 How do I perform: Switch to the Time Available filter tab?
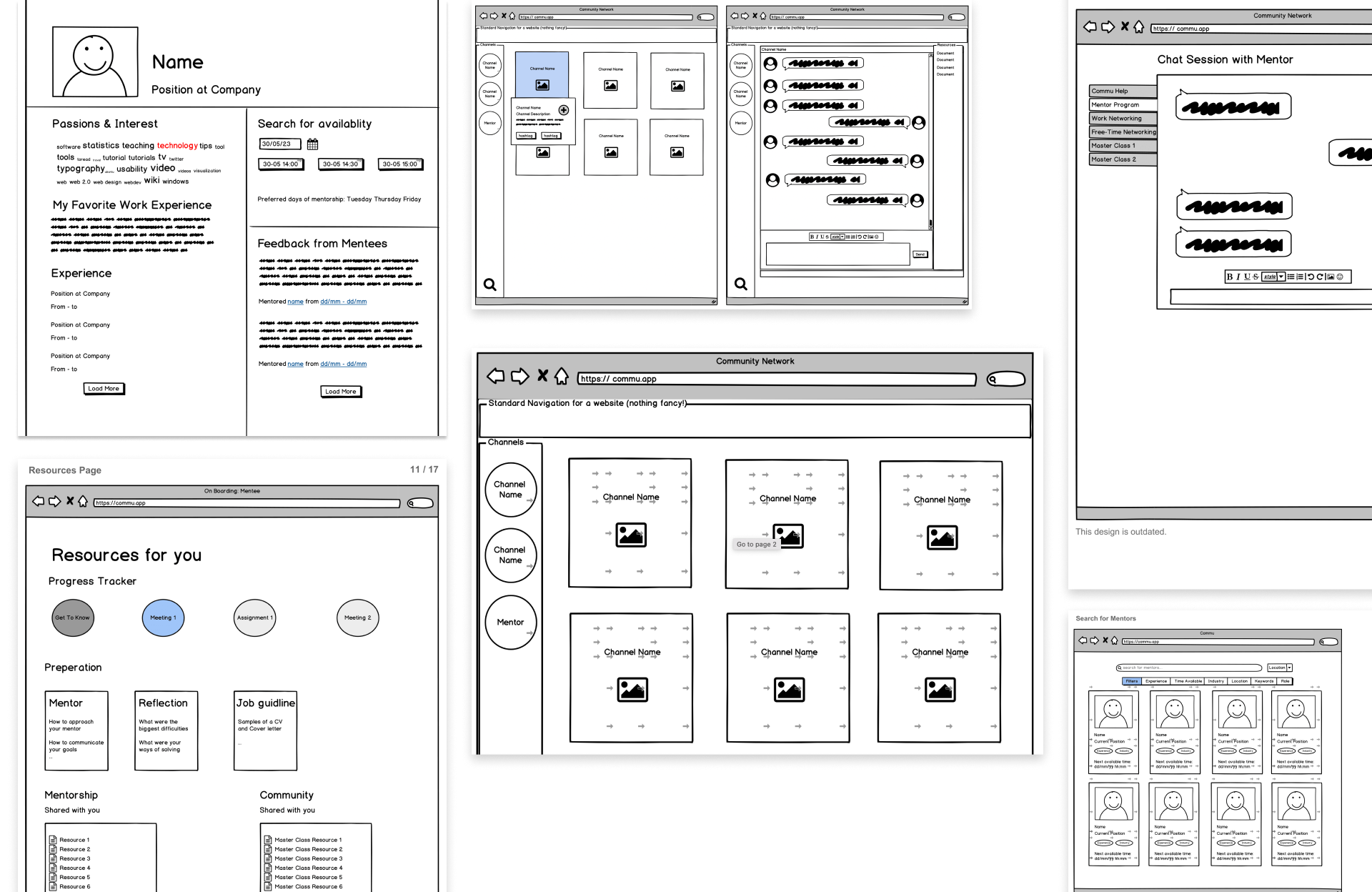(1188, 681)
